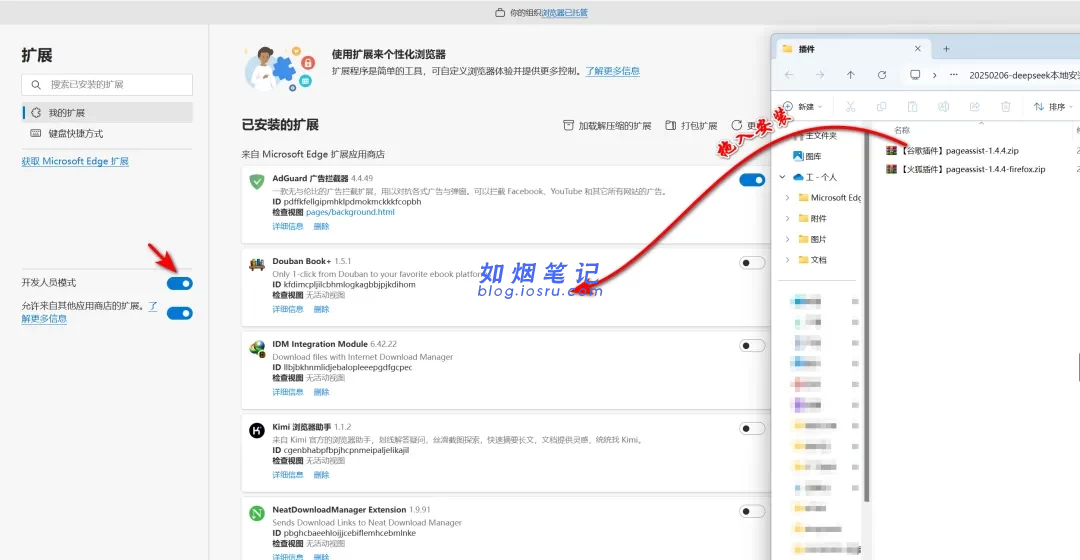The height and width of the screenshot is (560, 1080).
Task: Collapse the 工 - 个人 OneDrive tree node
Action: (782, 177)
